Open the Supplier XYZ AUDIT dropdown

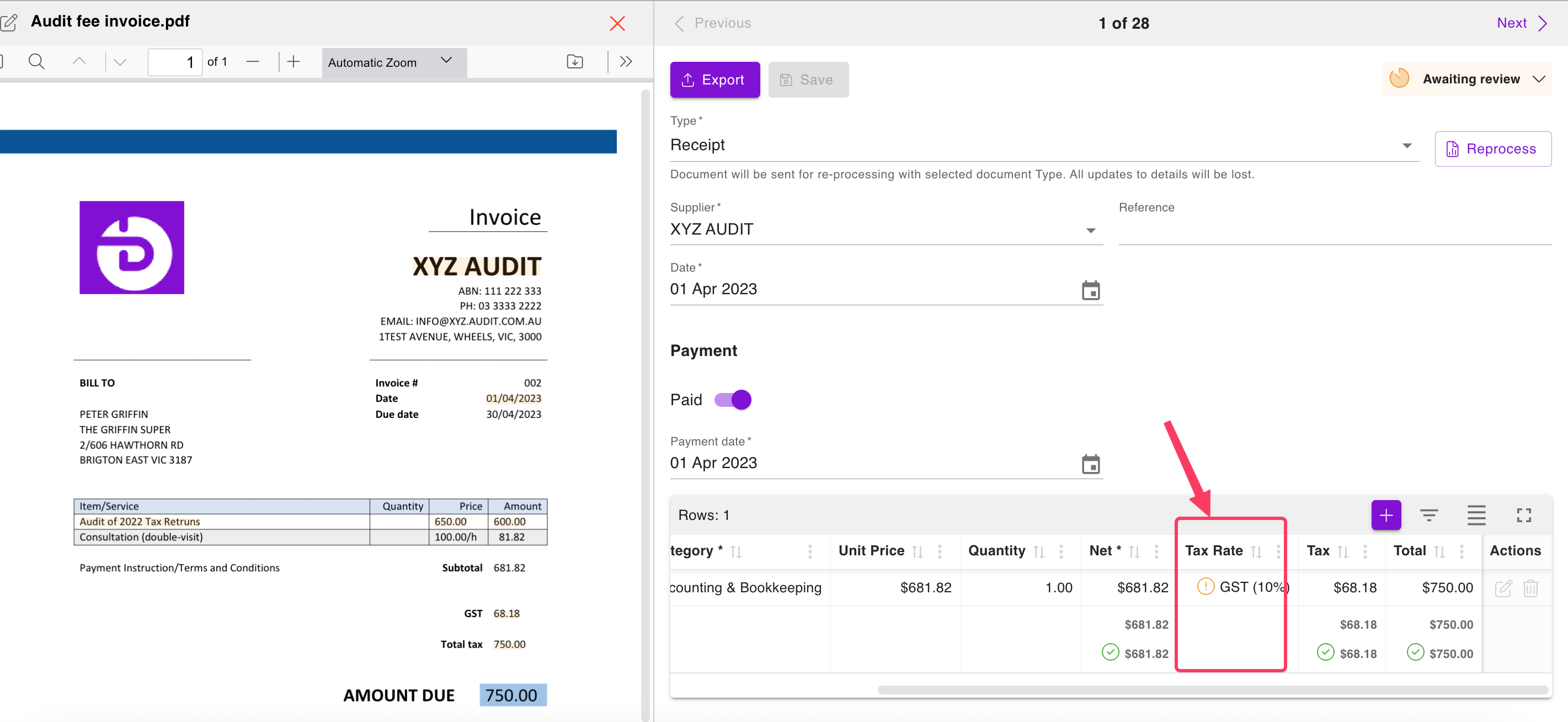[886, 230]
